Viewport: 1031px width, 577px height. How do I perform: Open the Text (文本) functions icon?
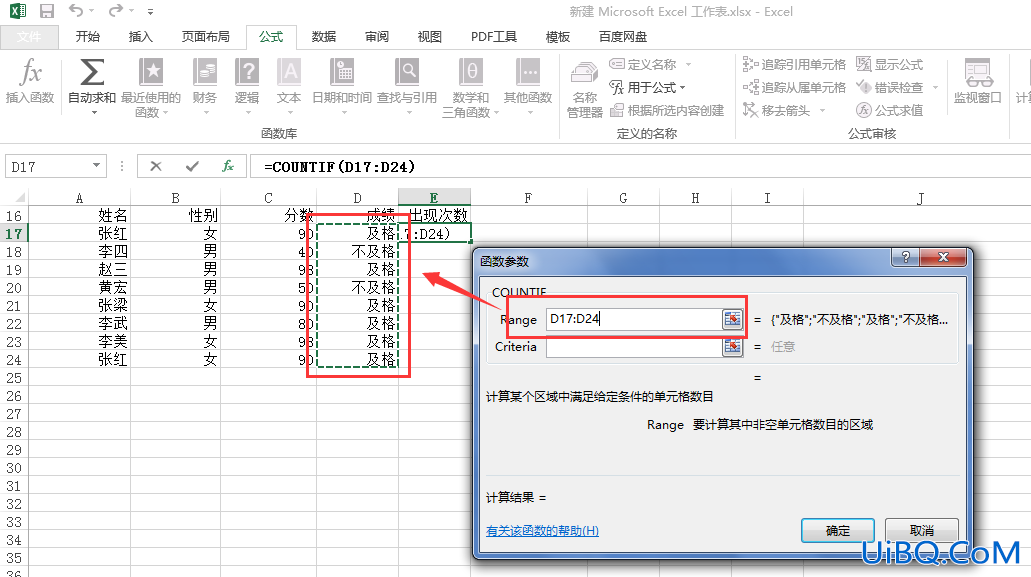tap(289, 72)
